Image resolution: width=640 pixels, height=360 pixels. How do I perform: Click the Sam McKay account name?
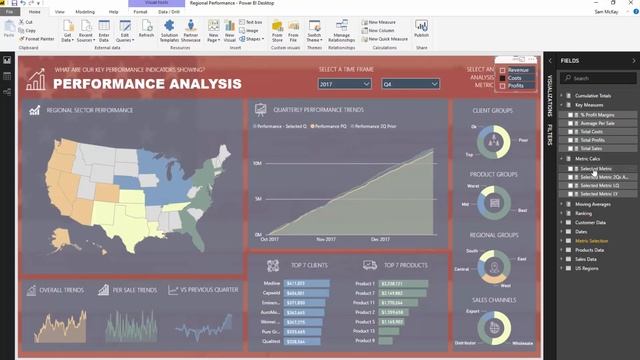click(606, 12)
